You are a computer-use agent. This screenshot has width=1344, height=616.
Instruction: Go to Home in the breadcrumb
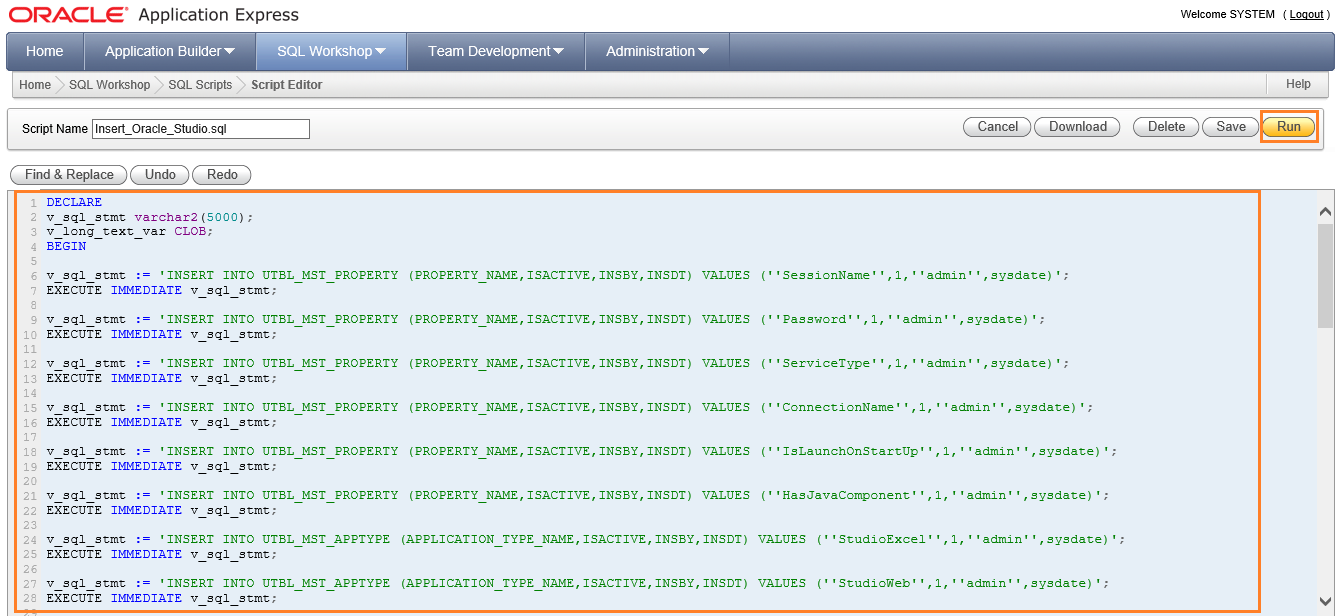pyautogui.click(x=35, y=85)
